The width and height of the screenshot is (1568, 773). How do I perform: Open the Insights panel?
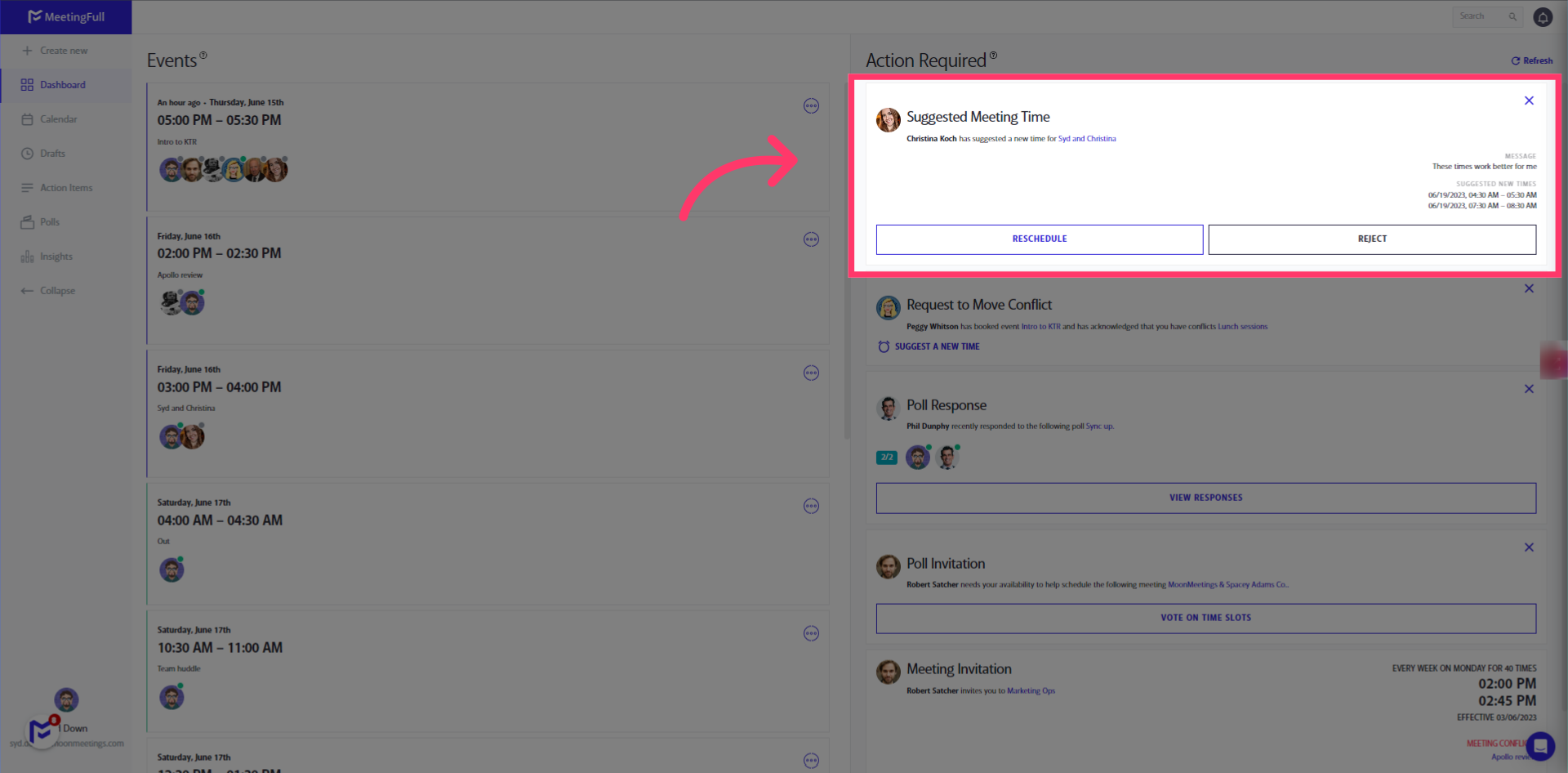[55, 256]
